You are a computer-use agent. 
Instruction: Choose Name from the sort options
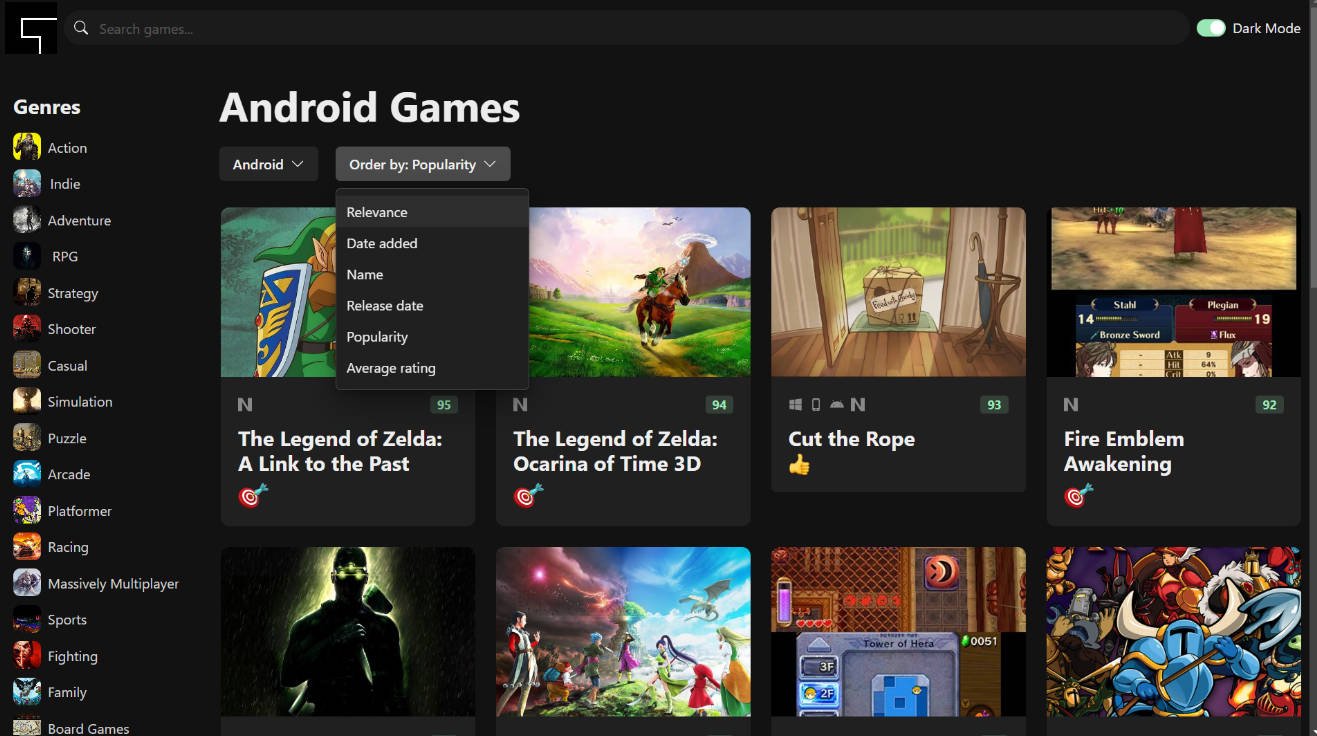tap(365, 274)
